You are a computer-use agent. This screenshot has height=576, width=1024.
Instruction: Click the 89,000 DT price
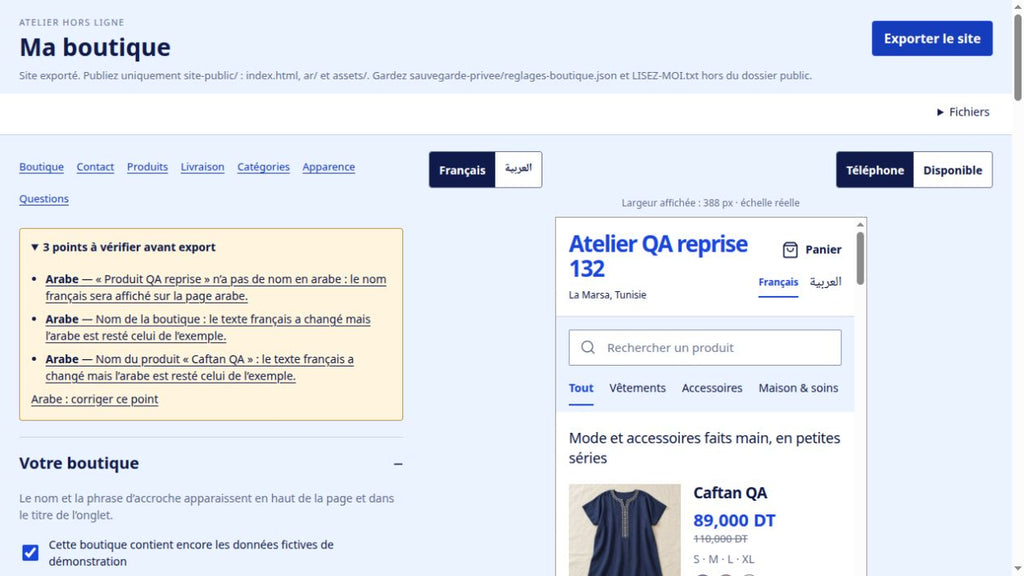tap(734, 520)
